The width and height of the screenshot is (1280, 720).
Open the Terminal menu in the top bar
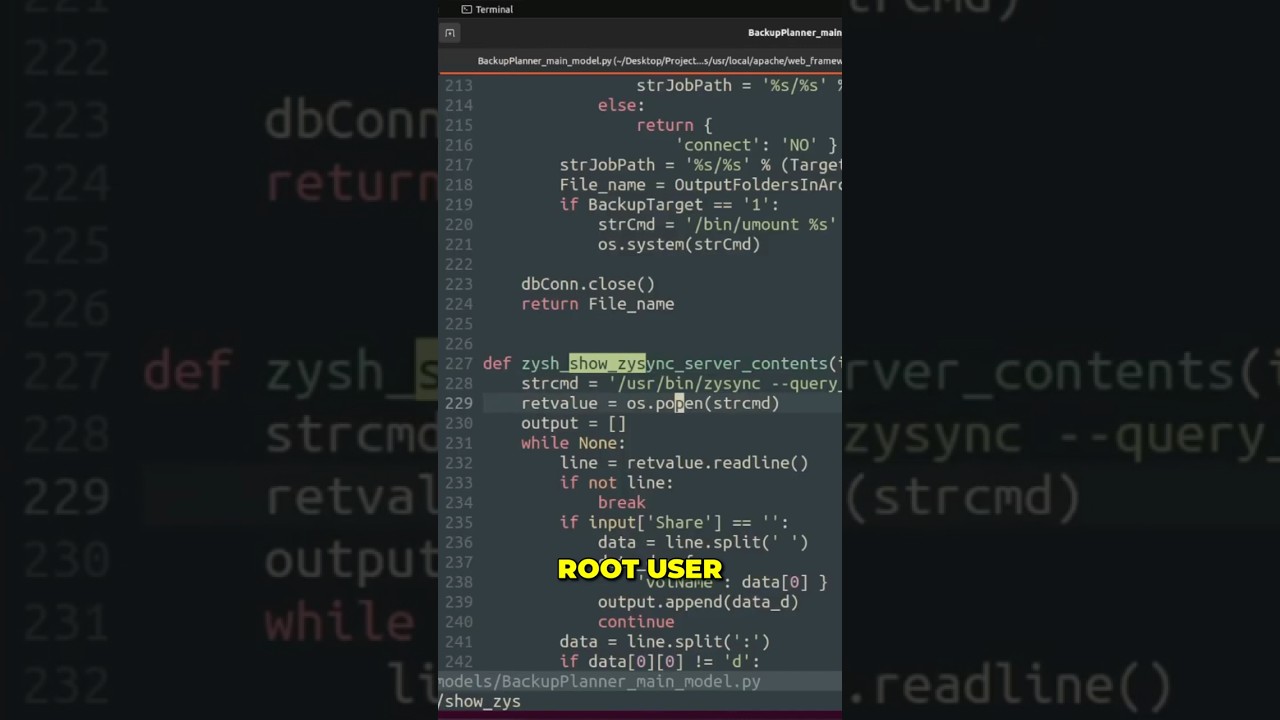tap(494, 9)
